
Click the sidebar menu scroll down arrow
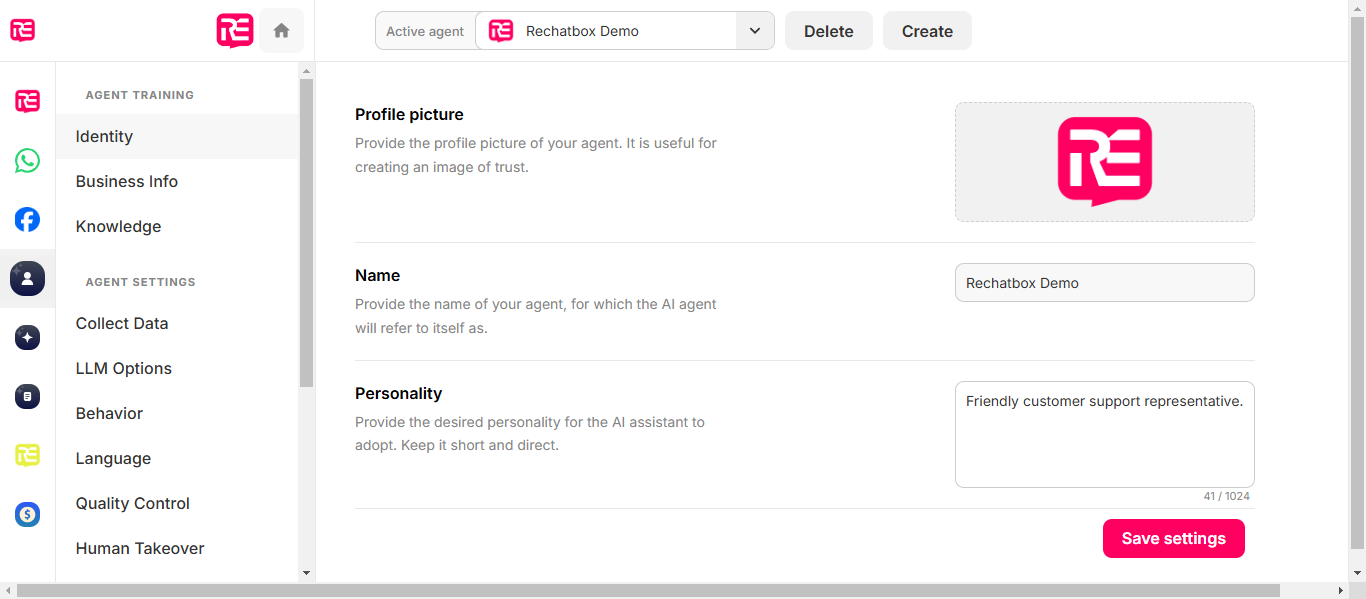[x=307, y=573]
